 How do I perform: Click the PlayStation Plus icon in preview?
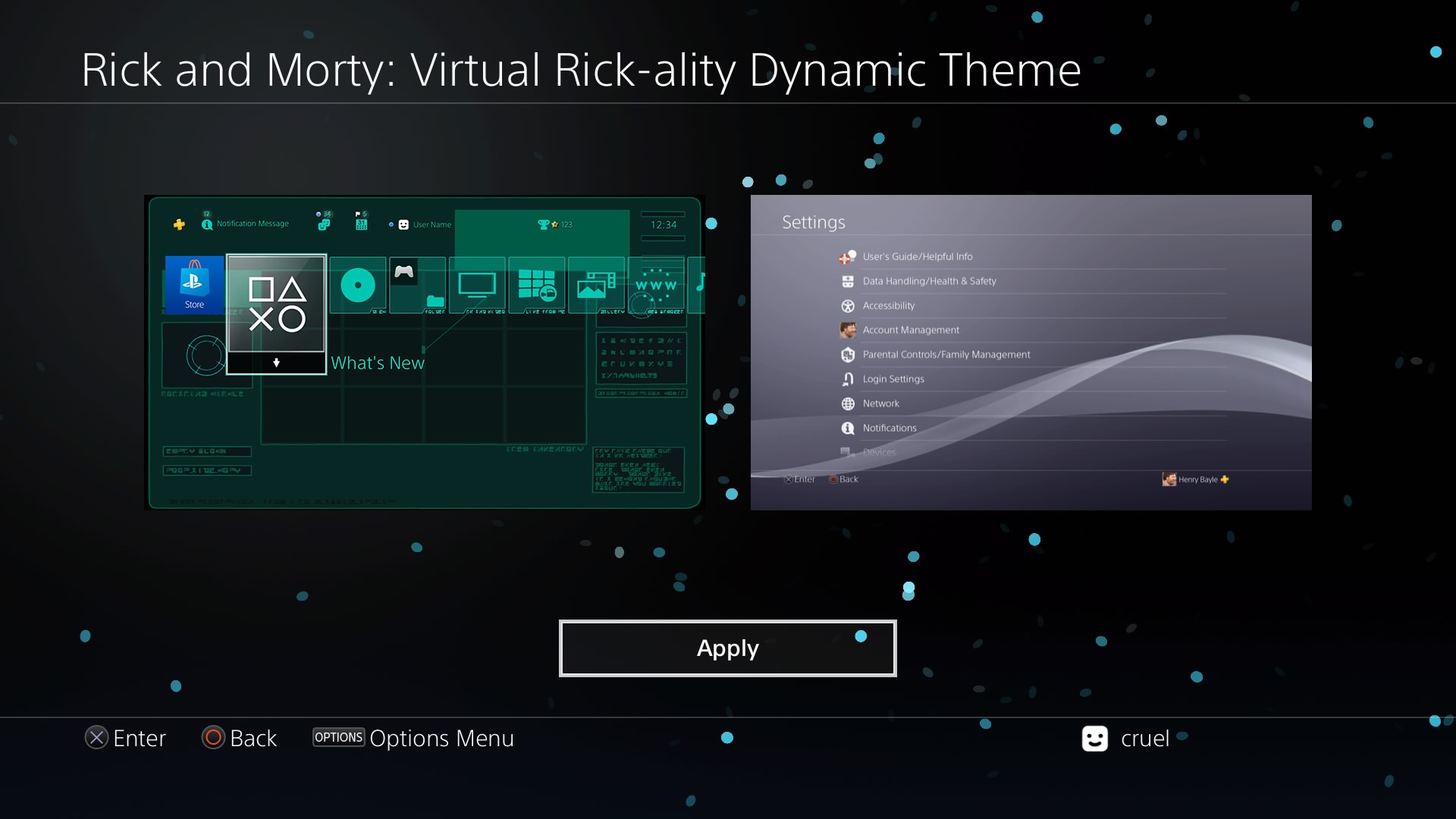(179, 224)
